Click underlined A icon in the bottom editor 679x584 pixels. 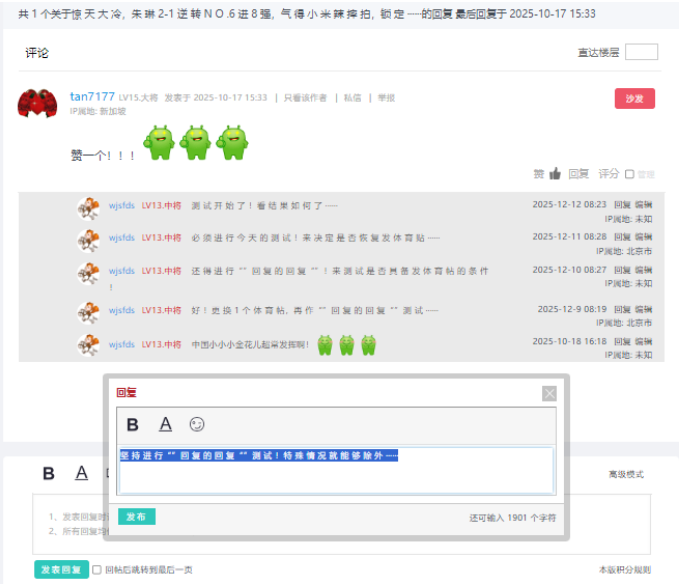coord(82,473)
